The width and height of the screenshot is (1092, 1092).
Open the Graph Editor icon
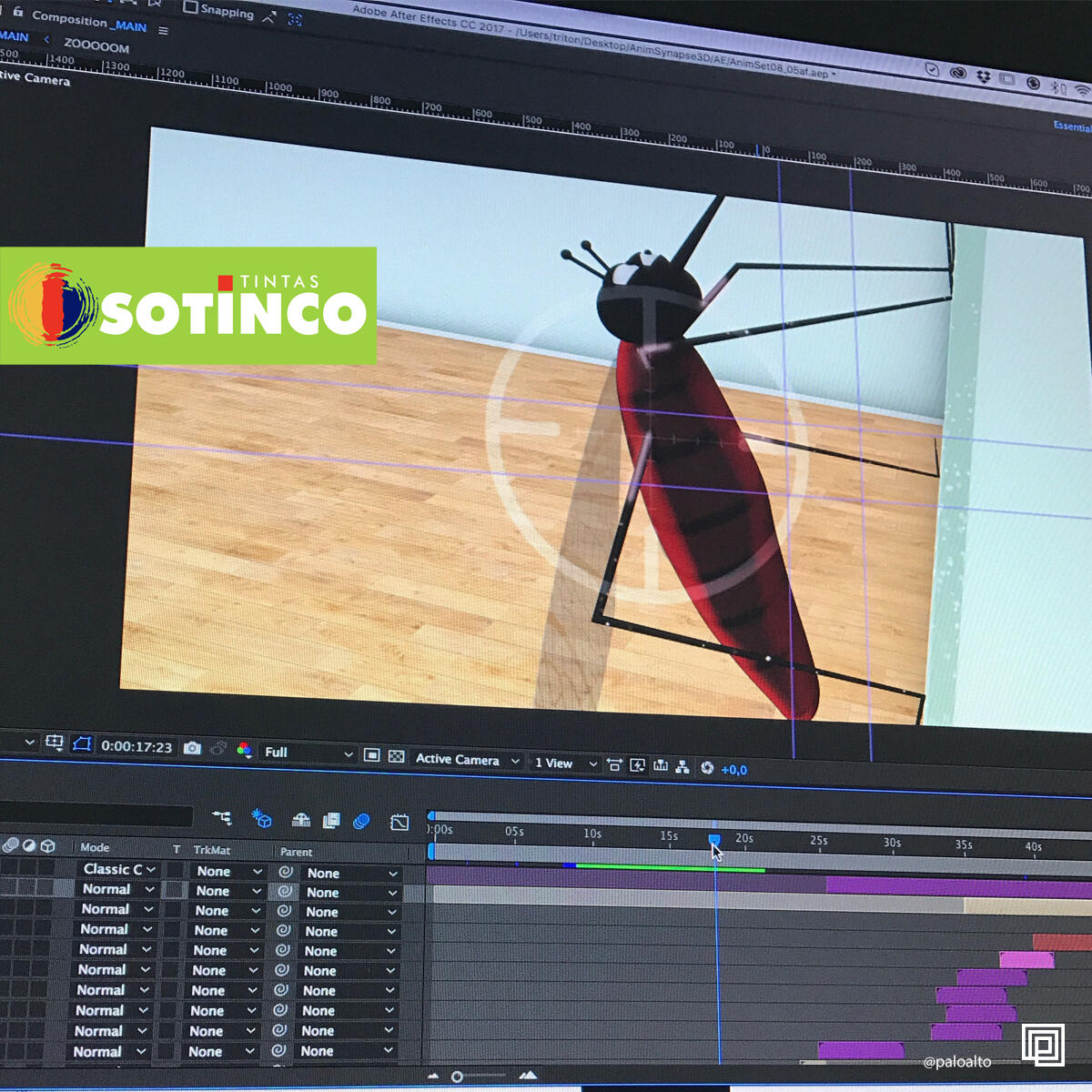(399, 822)
